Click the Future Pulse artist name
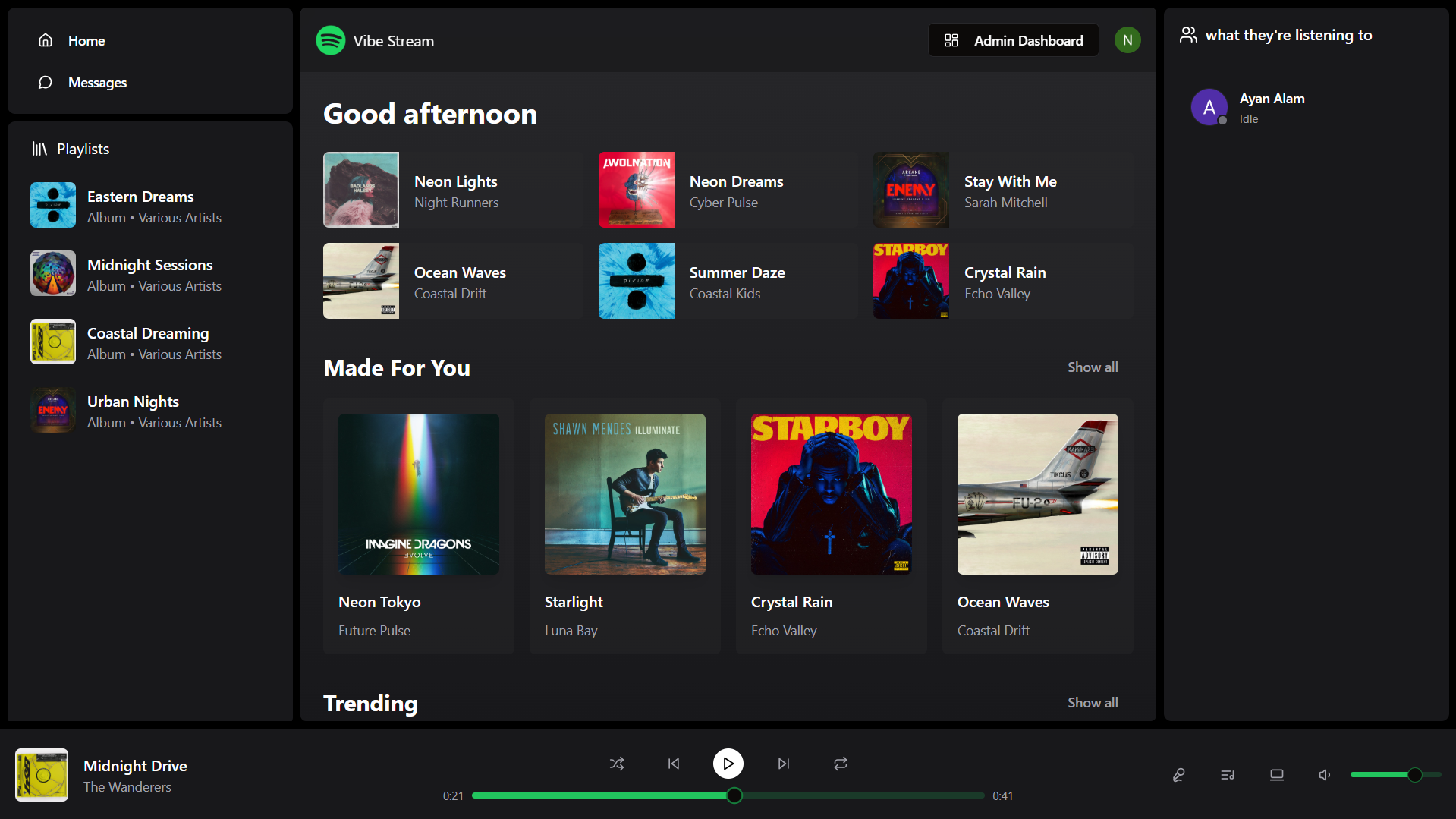 pyautogui.click(x=374, y=631)
